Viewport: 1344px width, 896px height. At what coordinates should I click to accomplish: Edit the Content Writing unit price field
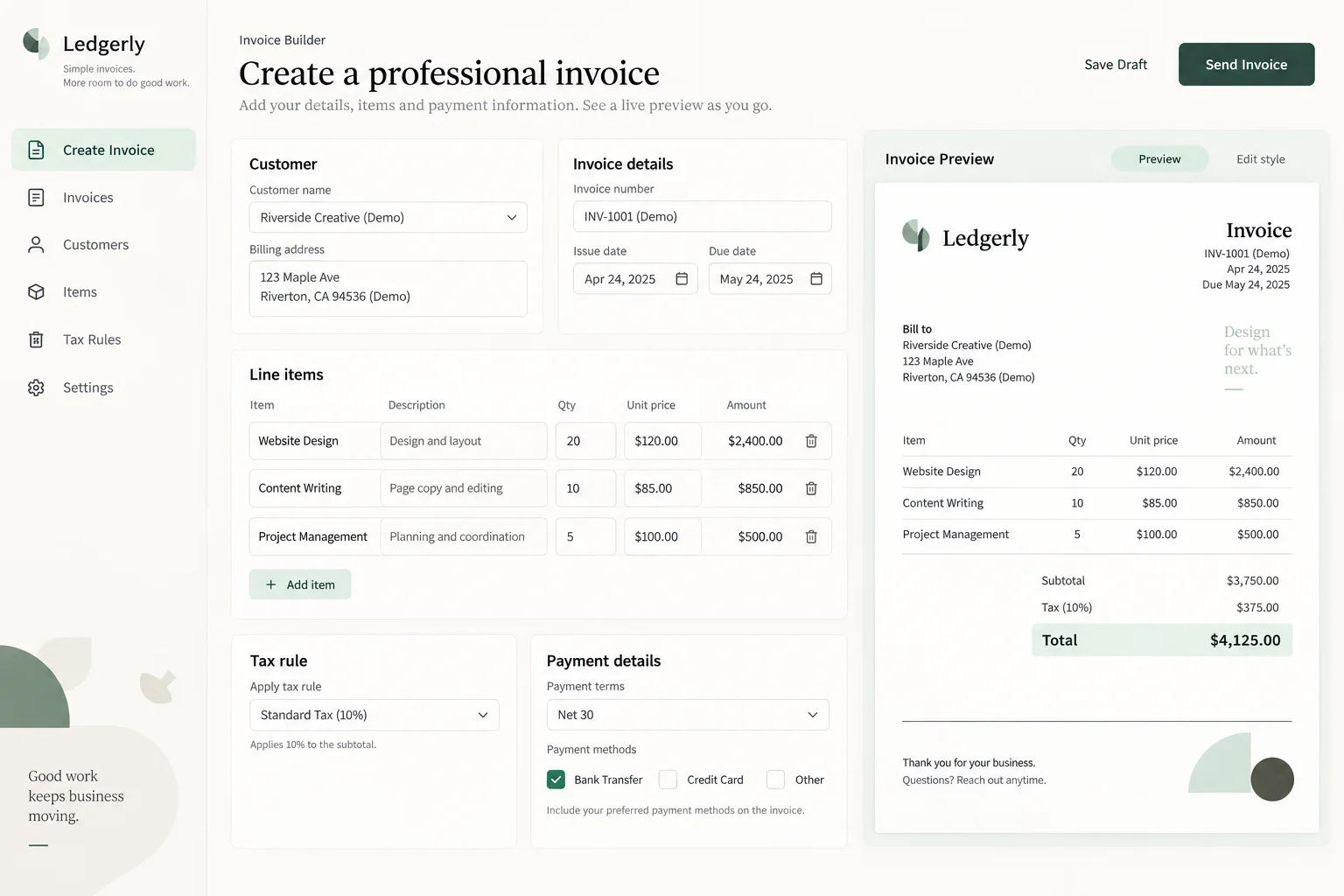pos(662,488)
